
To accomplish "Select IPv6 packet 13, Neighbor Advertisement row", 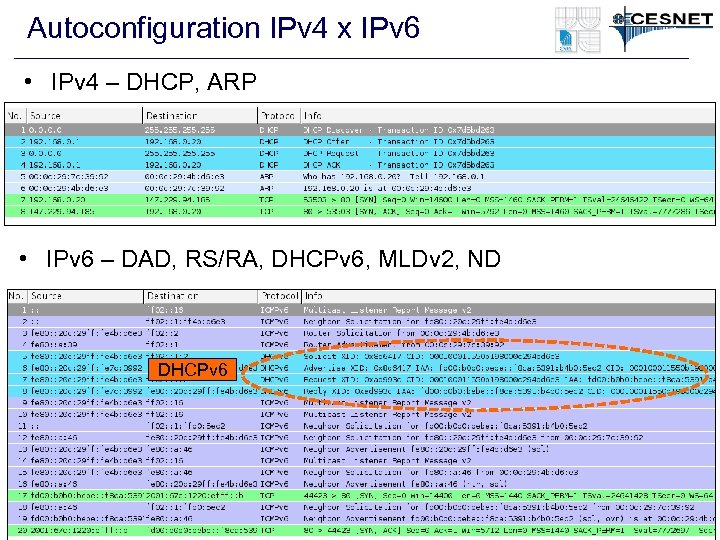I will click(361, 449).
